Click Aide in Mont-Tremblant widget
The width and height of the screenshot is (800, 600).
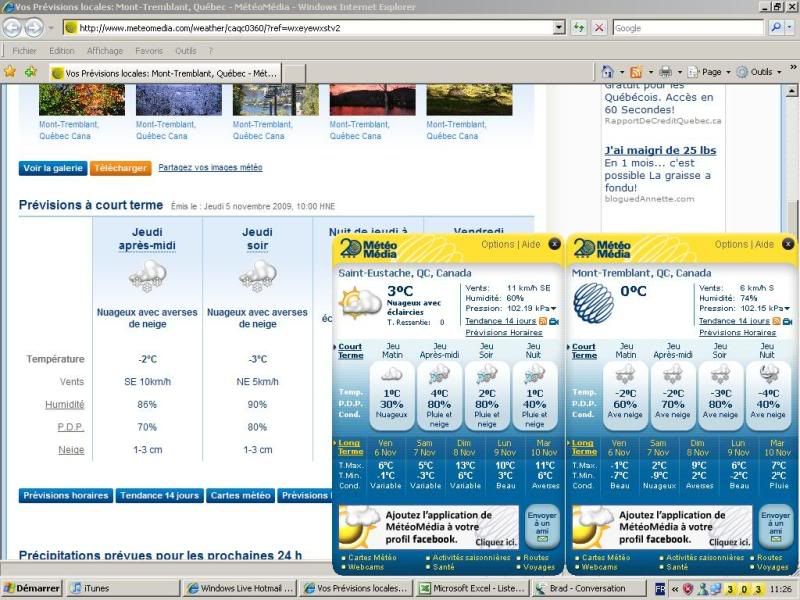click(764, 244)
